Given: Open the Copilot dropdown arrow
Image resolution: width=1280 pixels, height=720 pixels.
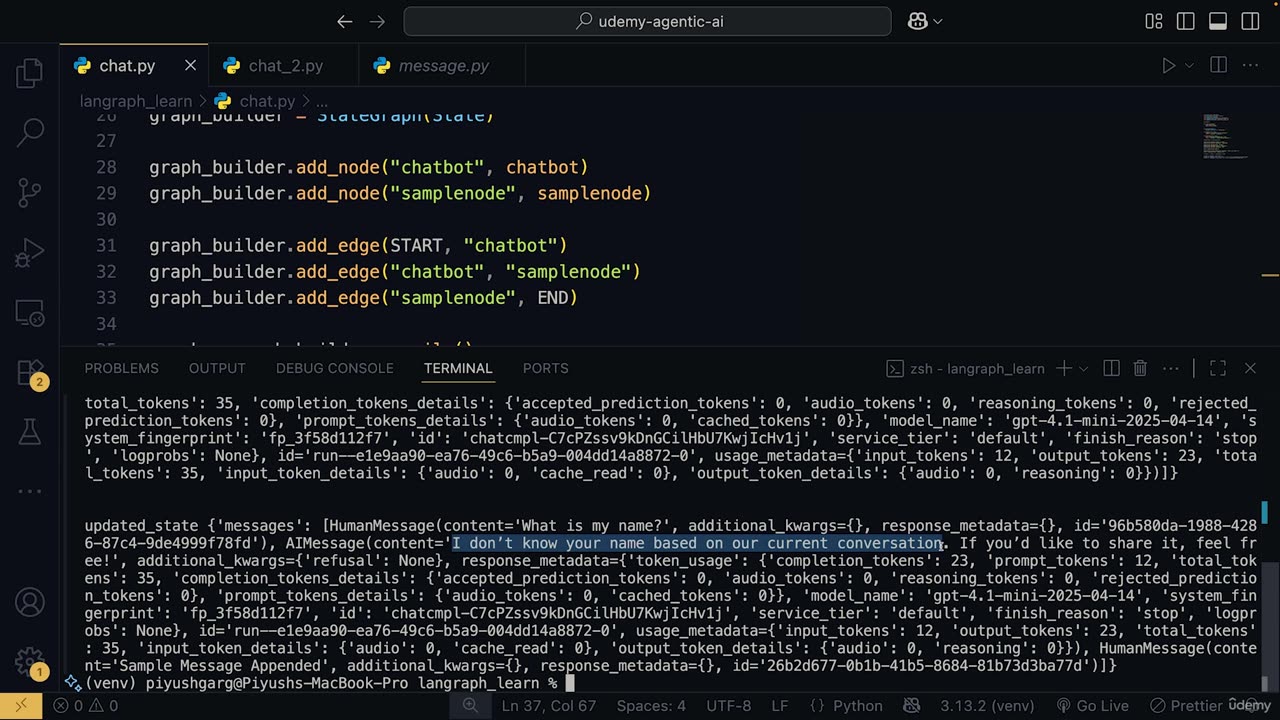Looking at the screenshot, I should pyautogui.click(x=938, y=21).
